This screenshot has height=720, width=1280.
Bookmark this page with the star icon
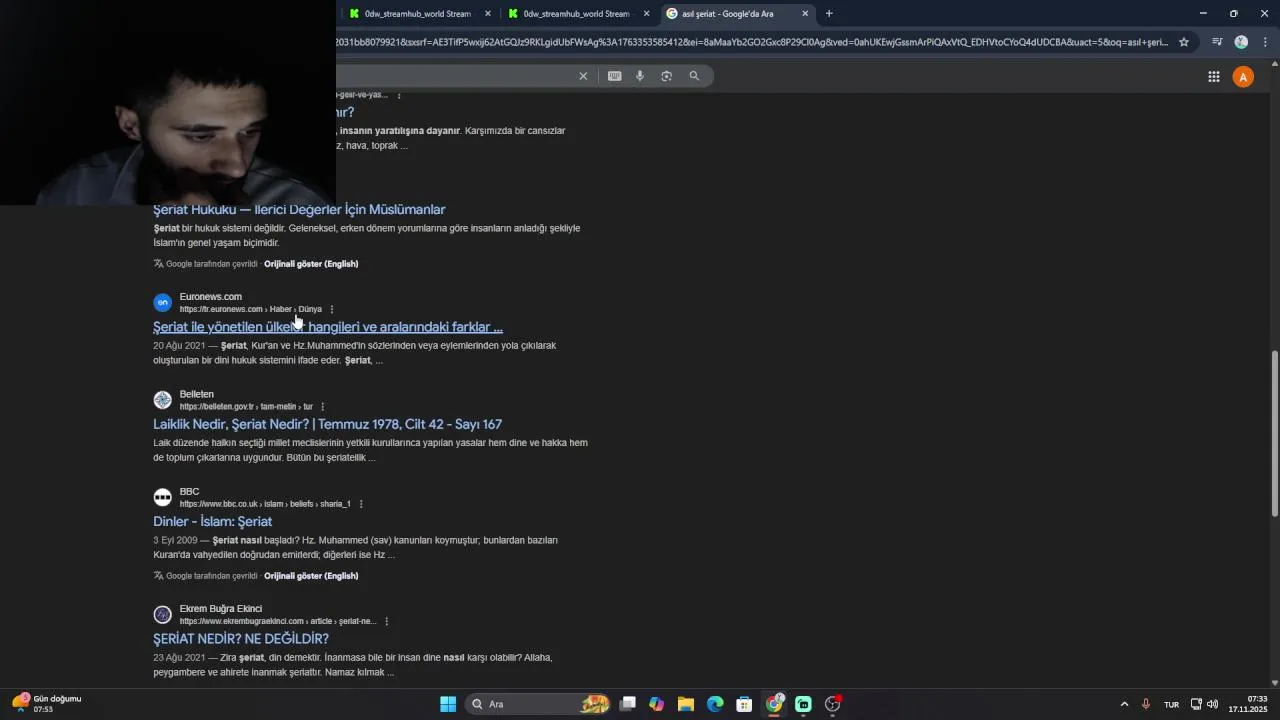pos(1184,42)
